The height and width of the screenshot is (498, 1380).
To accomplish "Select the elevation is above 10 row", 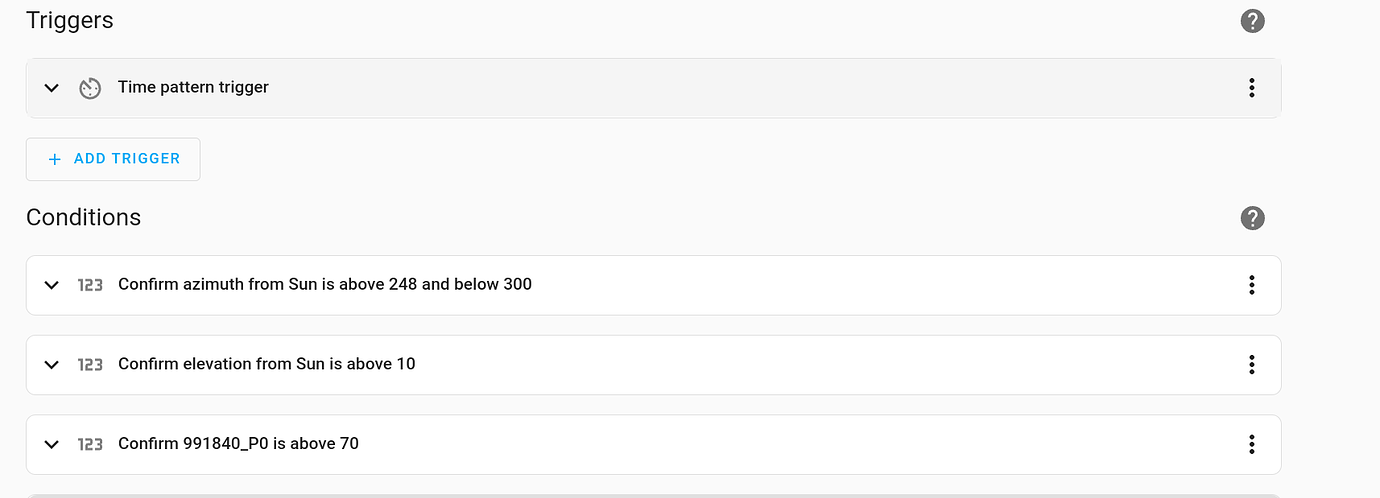I will (653, 365).
